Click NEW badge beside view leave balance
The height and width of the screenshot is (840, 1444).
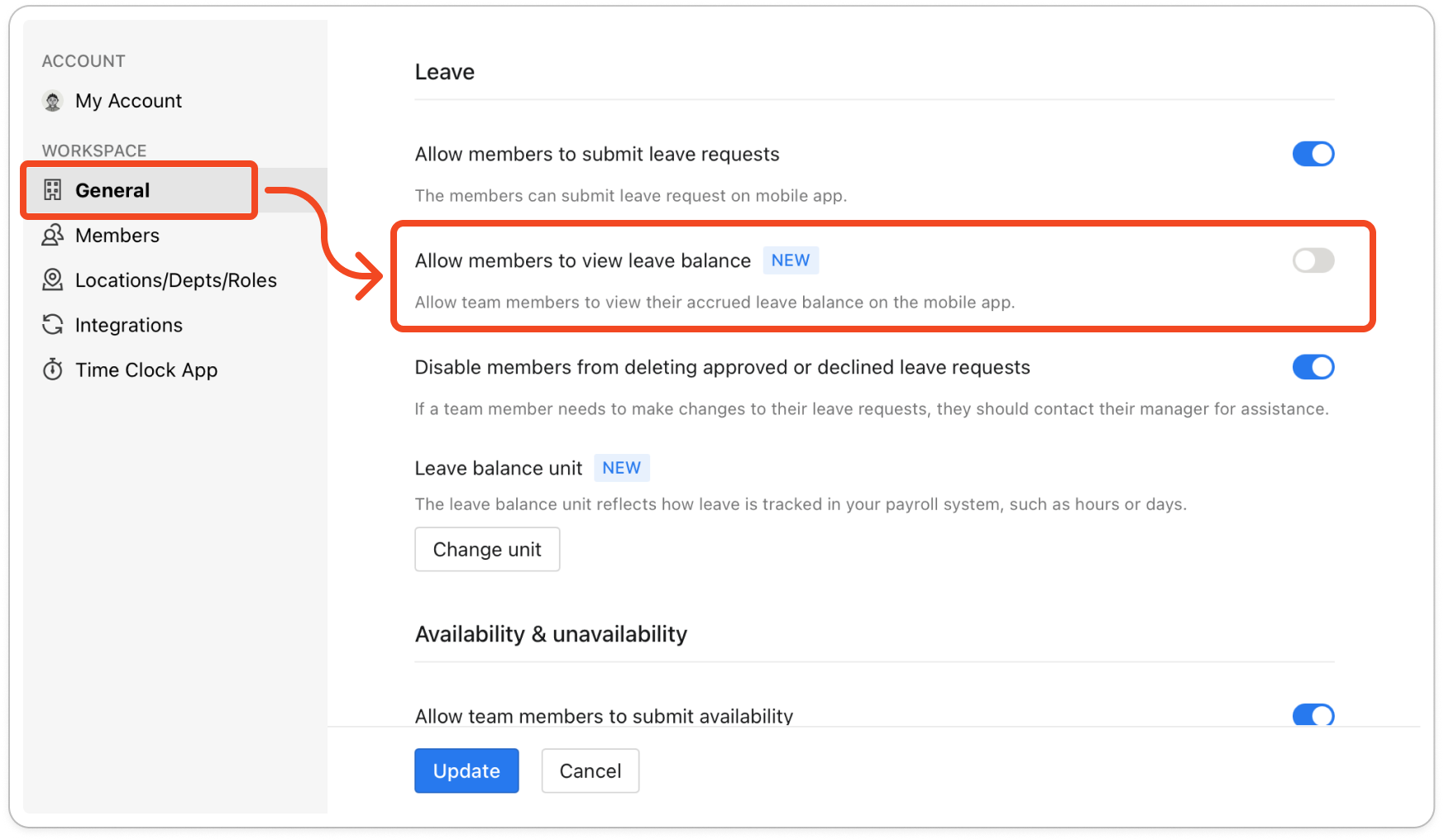(x=791, y=260)
